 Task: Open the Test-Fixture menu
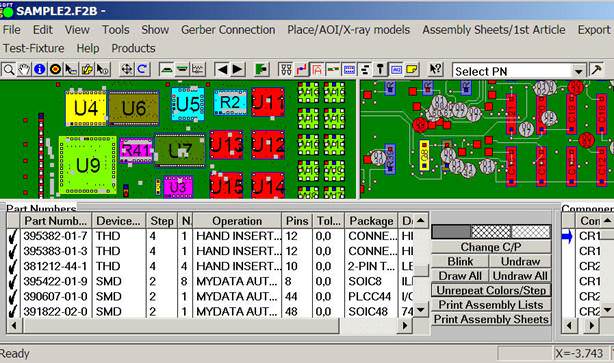34,48
